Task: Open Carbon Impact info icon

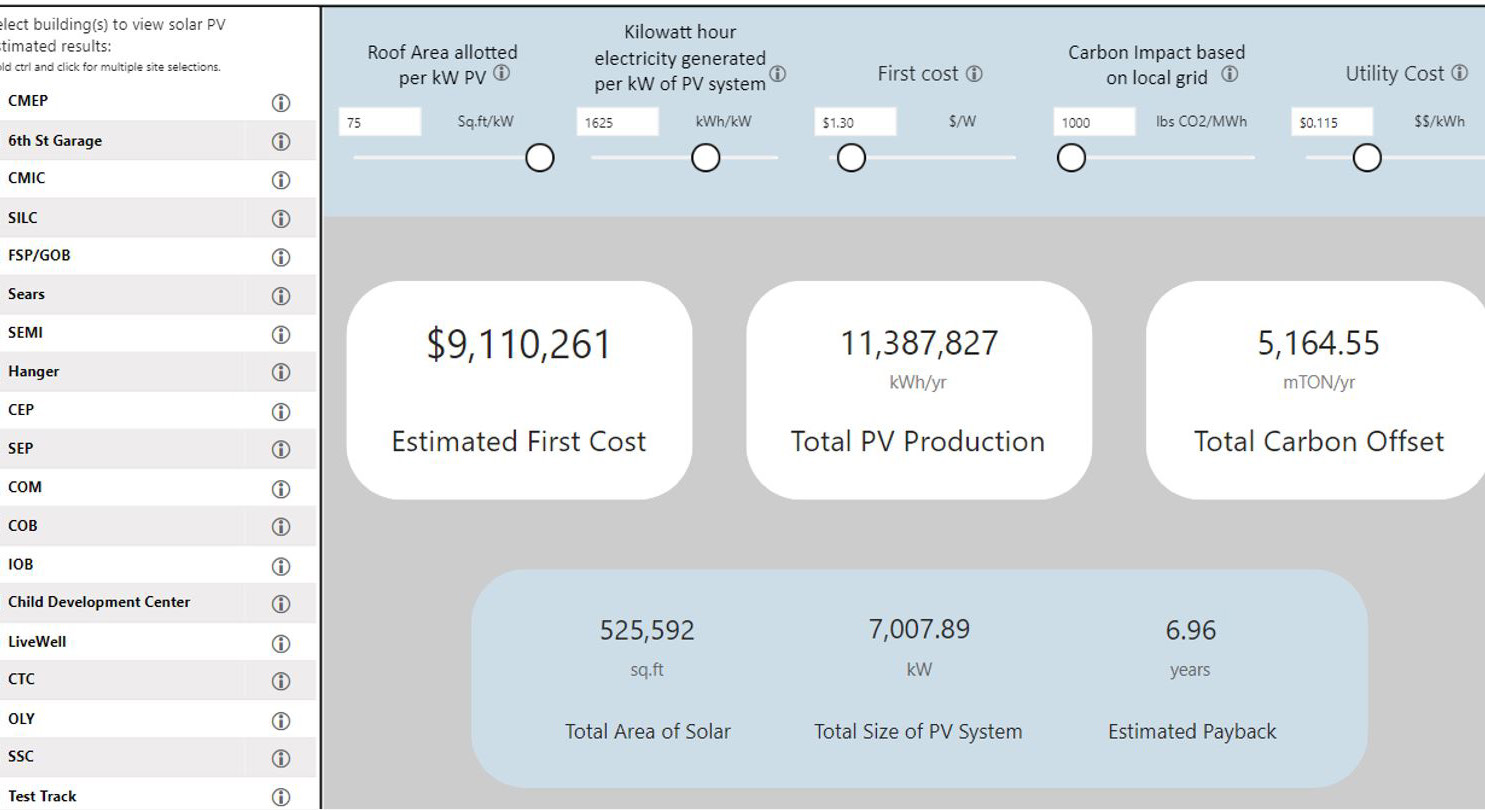Action: tap(1230, 75)
